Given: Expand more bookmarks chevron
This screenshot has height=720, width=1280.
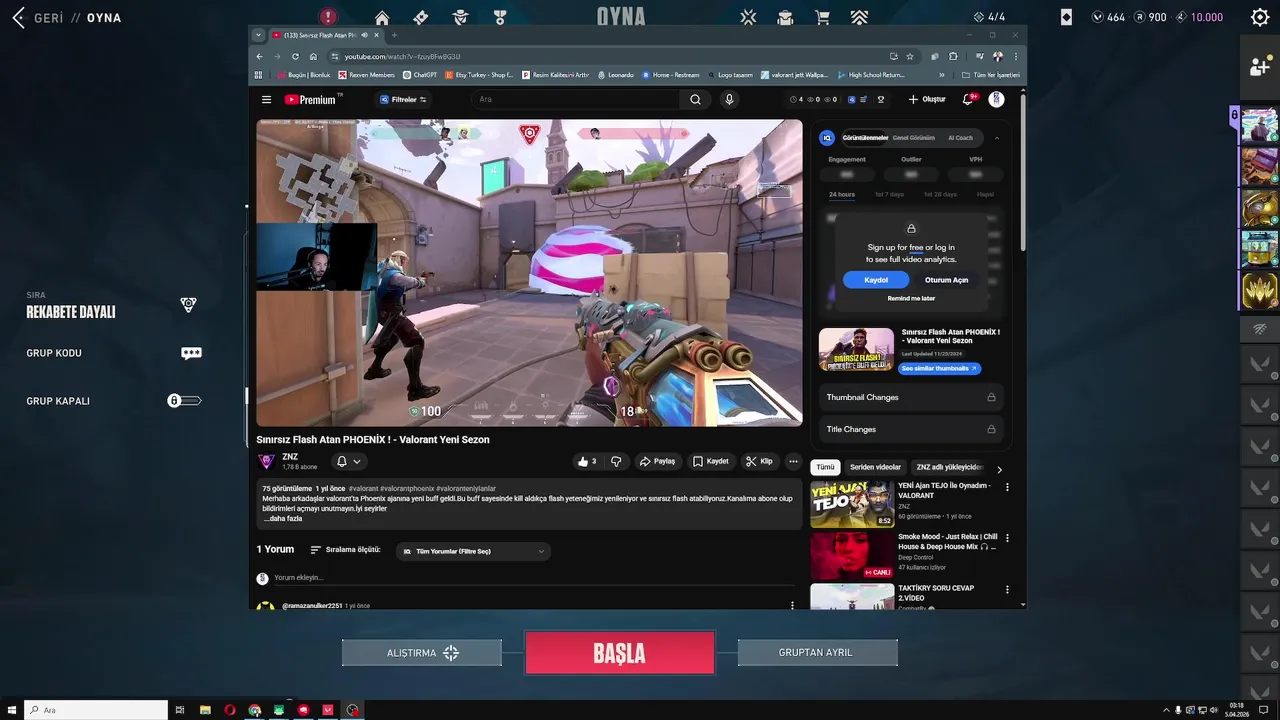Looking at the screenshot, I should tap(941, 75).
